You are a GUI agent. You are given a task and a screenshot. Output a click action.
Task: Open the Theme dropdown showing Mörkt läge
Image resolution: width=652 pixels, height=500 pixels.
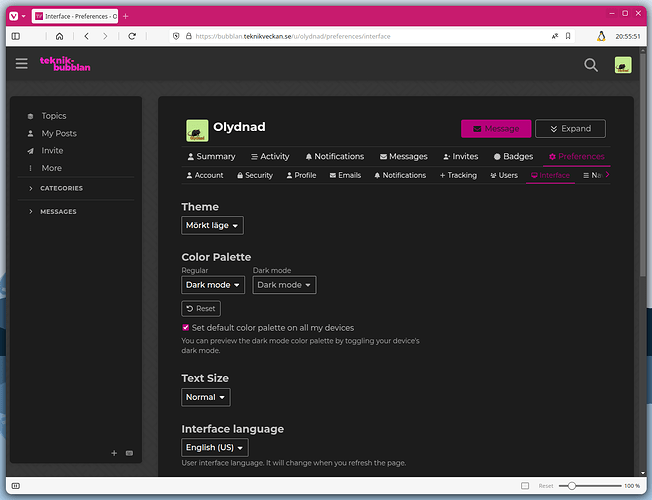212,225
